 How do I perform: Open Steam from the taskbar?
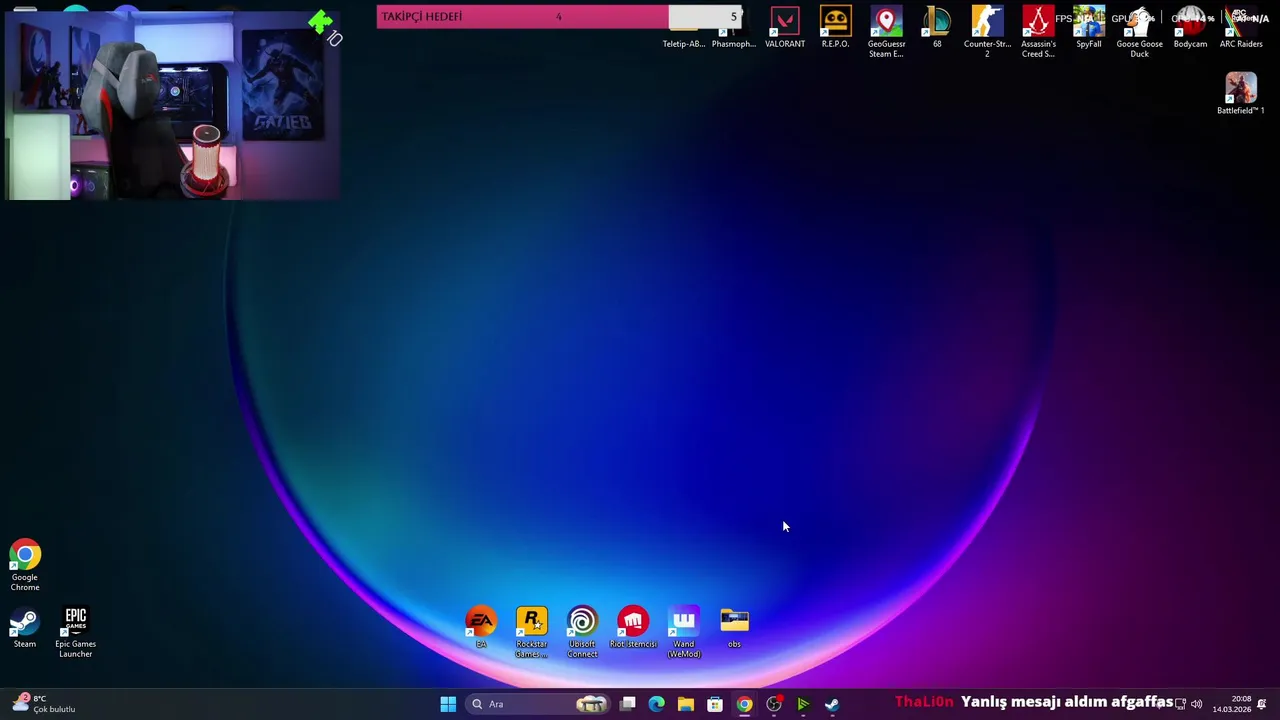pyautogui.click(x=832, y=704)
